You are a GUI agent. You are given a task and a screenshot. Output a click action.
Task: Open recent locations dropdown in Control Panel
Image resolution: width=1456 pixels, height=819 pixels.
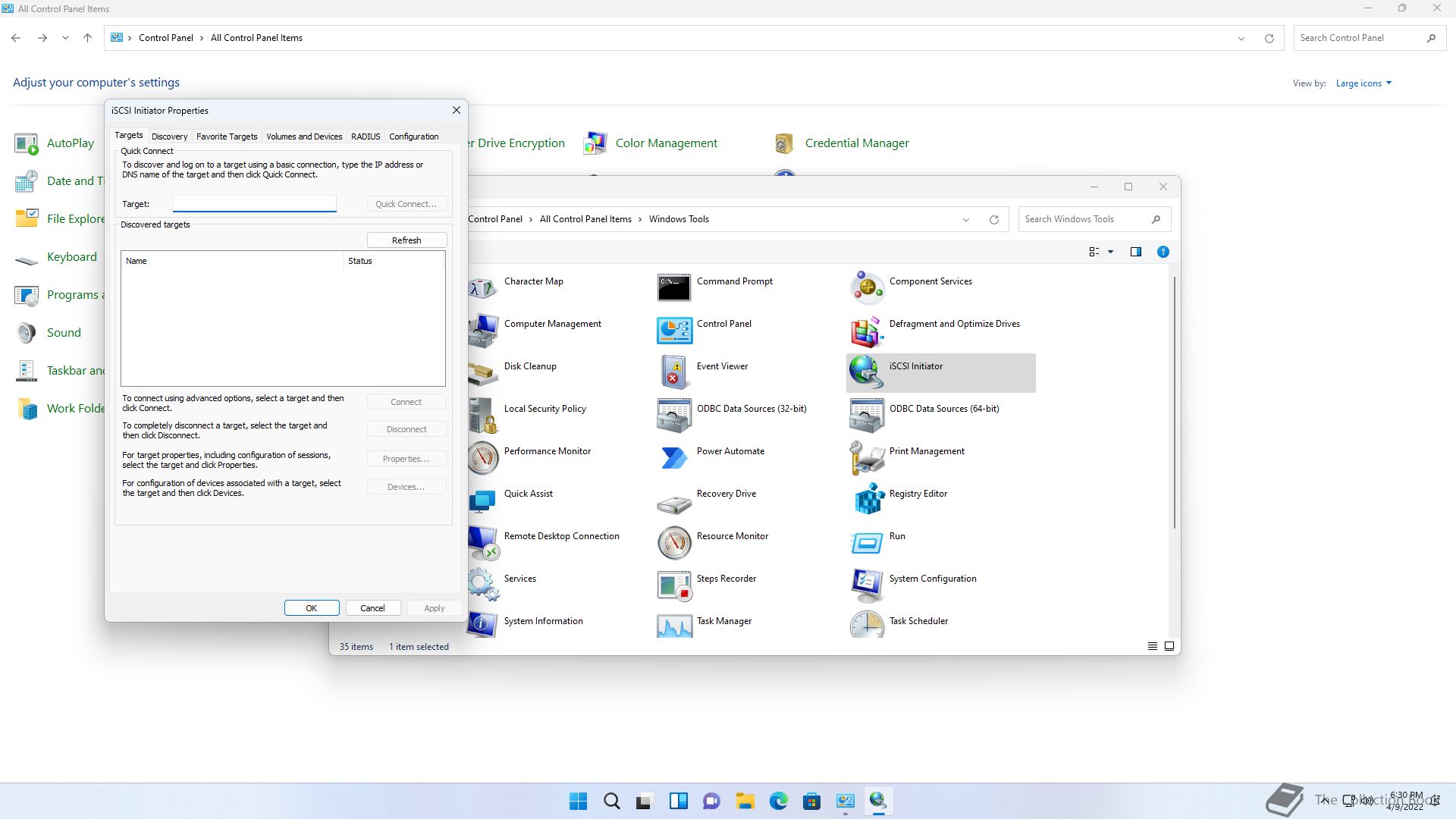(65, 38)
